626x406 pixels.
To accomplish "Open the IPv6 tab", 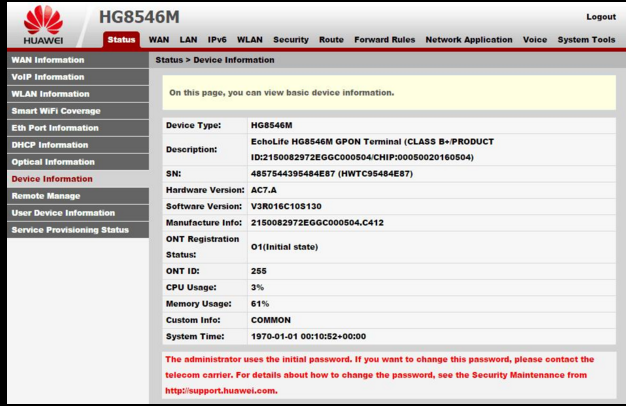I will click(217, 40).
